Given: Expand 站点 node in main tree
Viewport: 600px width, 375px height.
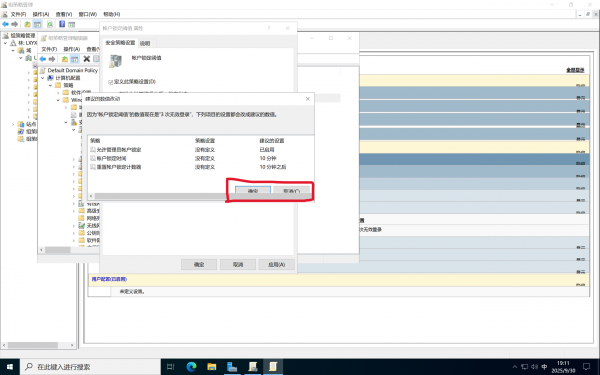Looking at the screenshot, I should pyautogui.click(x=13, y=124).
